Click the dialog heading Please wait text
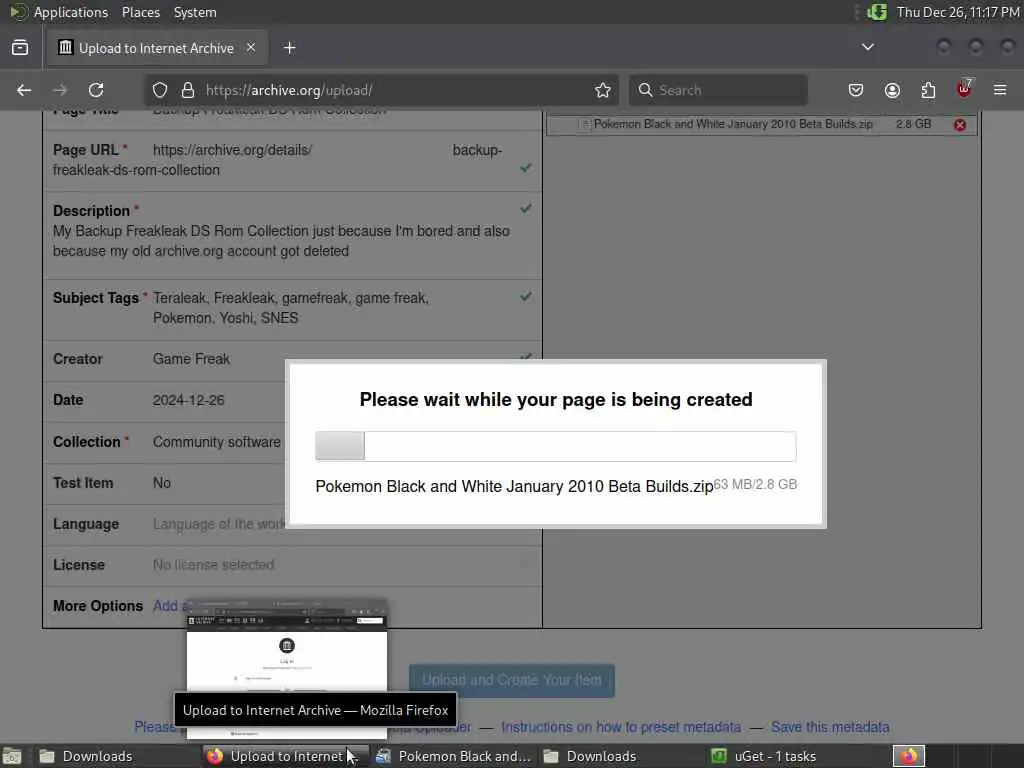The image size is (1024, 768). pos(556,400)
